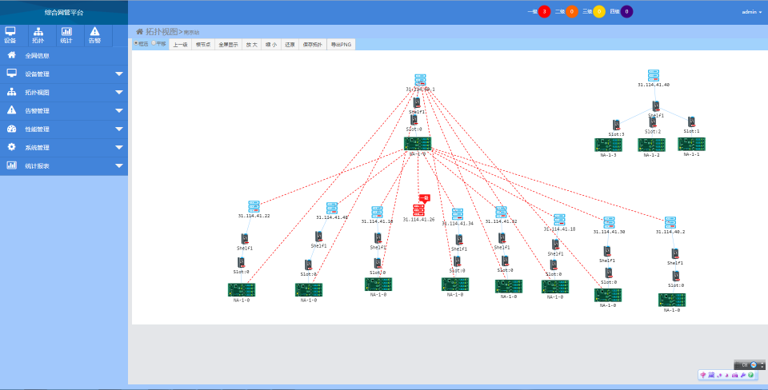The height and width of the screenshot is (390, 768).
Task: Select the first radio option (框选)
Action: (x=136, y=44)
